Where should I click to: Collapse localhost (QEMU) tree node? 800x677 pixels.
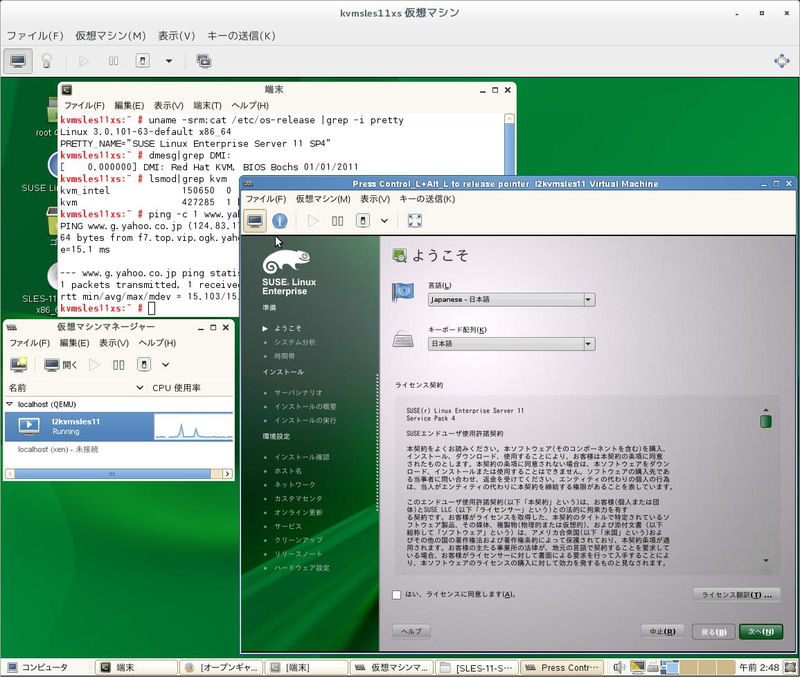pyautogui.click(x=9, y=404)
